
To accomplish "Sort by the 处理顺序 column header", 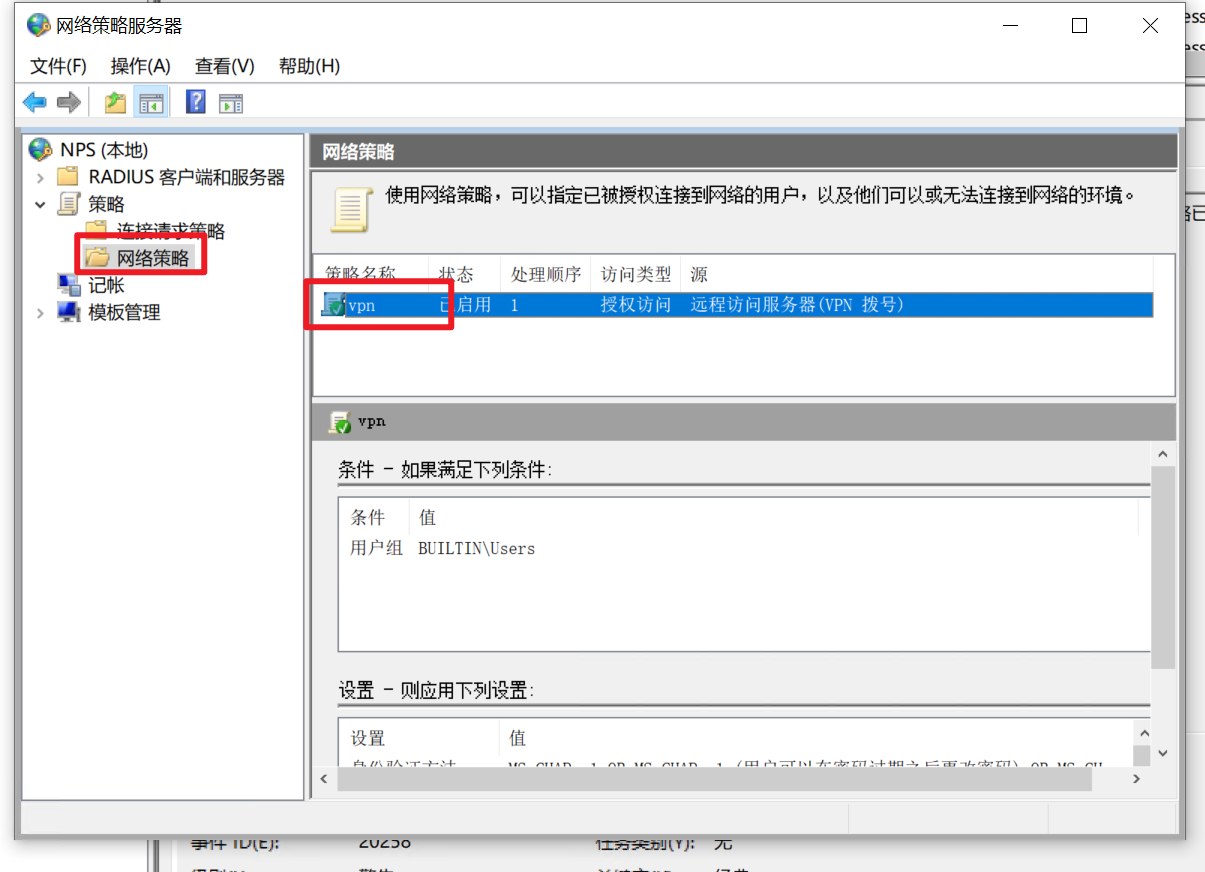I will tap(545, 275).
